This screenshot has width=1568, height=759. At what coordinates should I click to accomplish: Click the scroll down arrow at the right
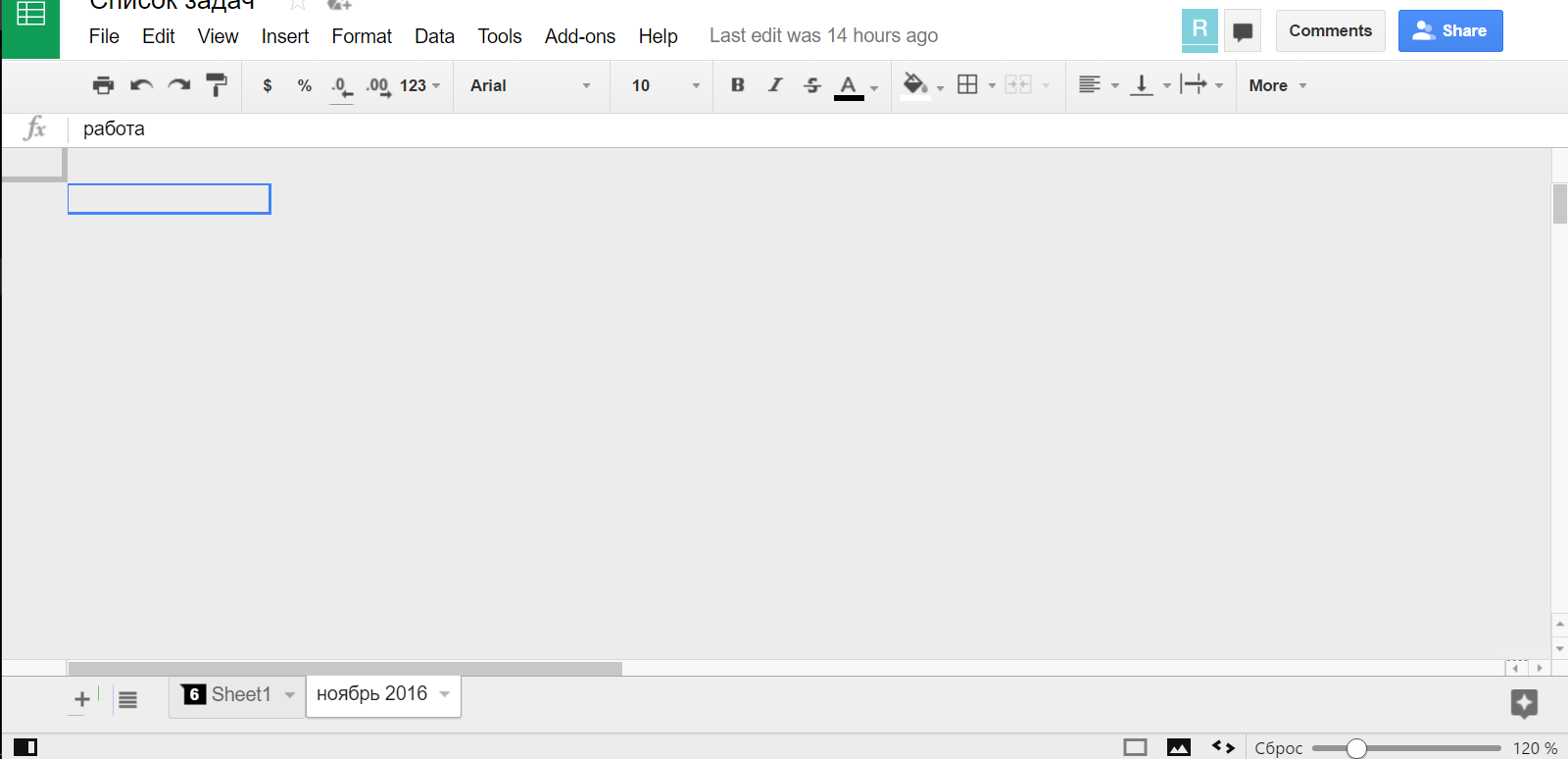tap(1560, 648)
